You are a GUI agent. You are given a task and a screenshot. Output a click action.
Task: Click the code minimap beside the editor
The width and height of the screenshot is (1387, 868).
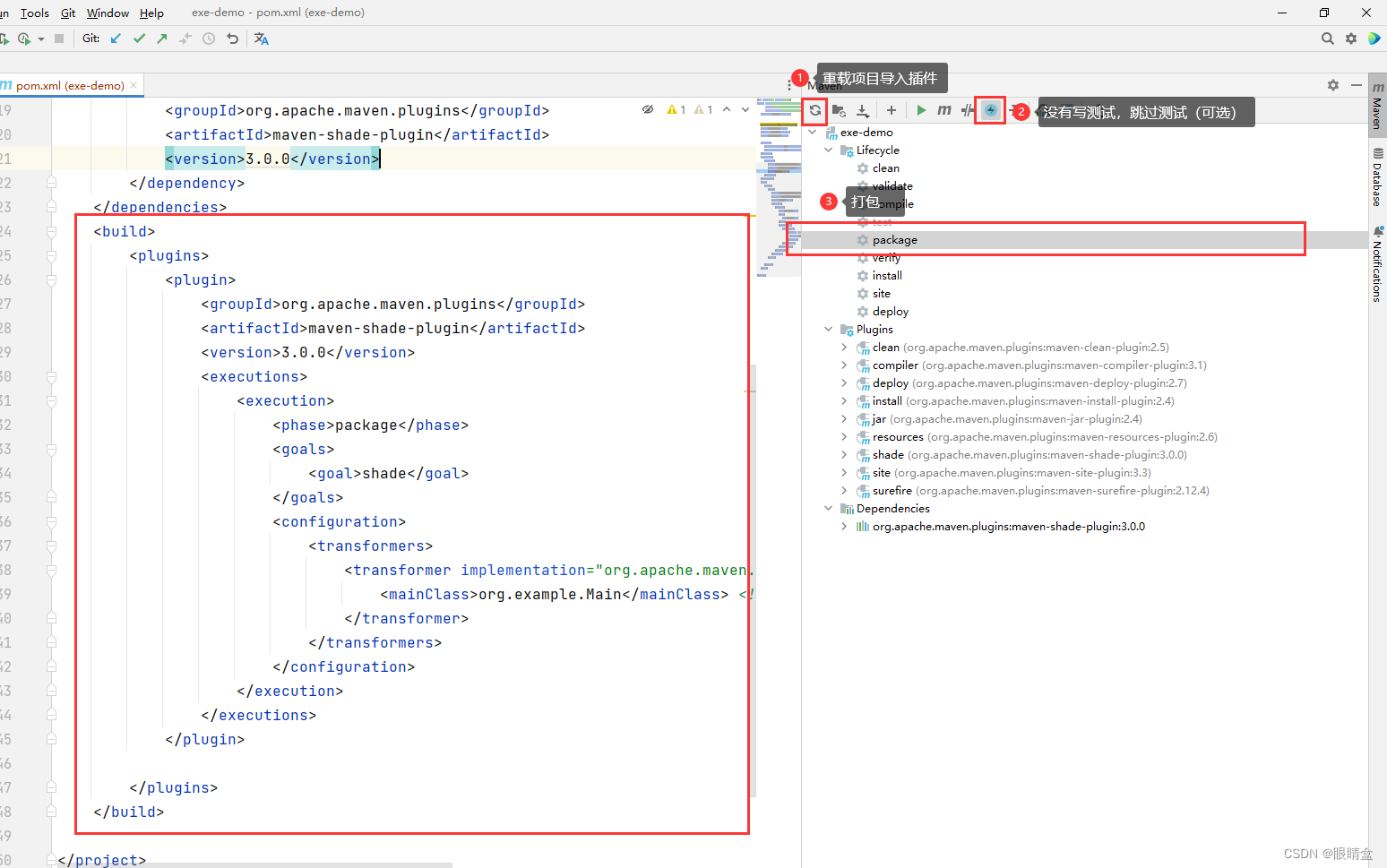(779, 188)
